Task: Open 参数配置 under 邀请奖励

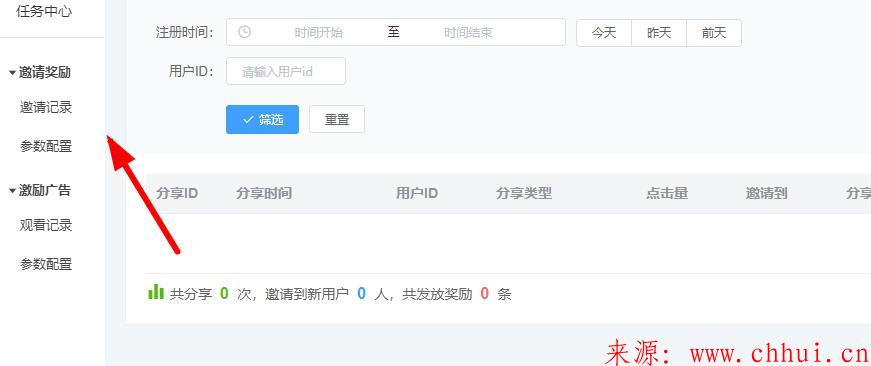Action: pyautogui.click(x=46, y=147)
